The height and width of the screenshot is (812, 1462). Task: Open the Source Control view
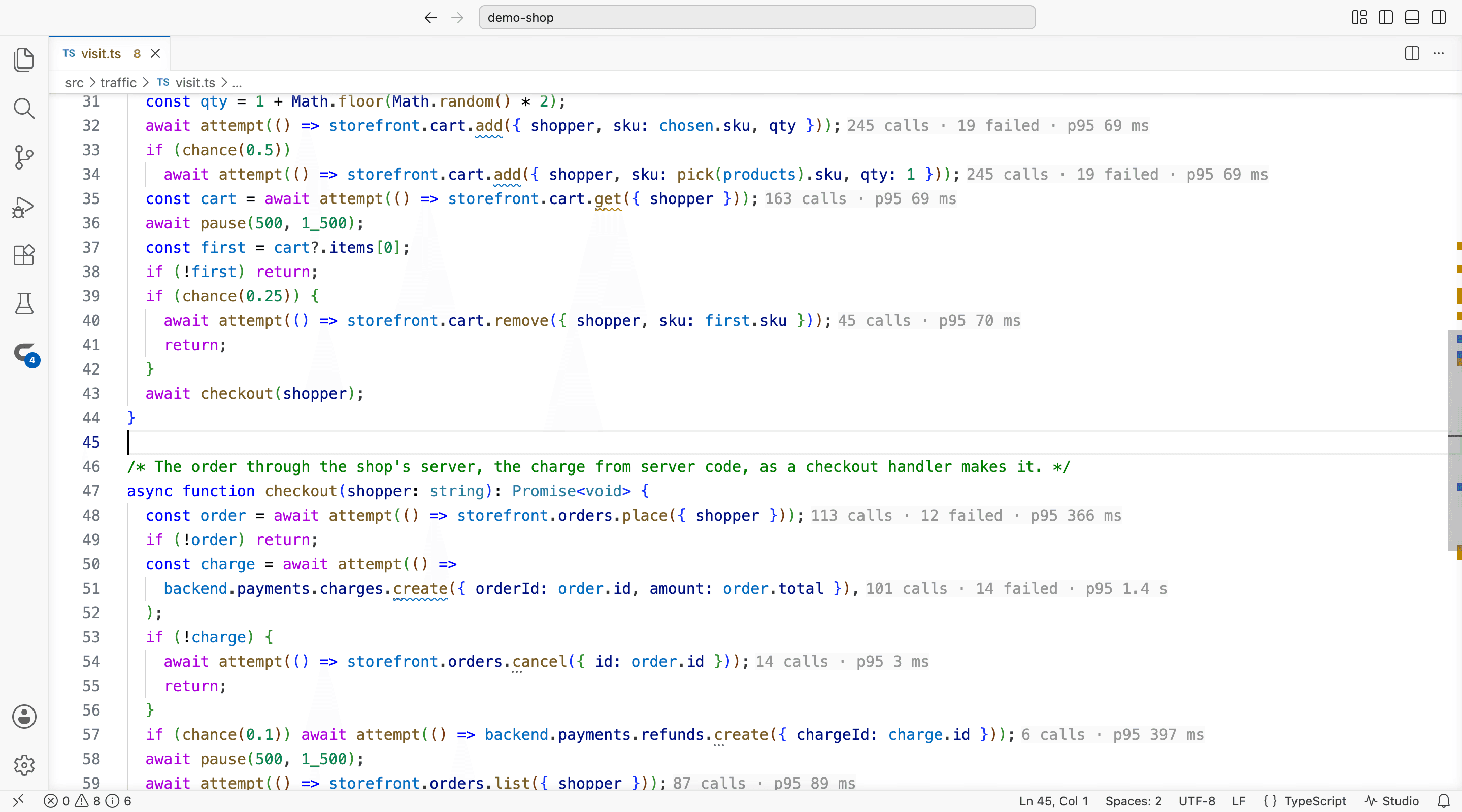pyautogui.click(x=24, y=157)
